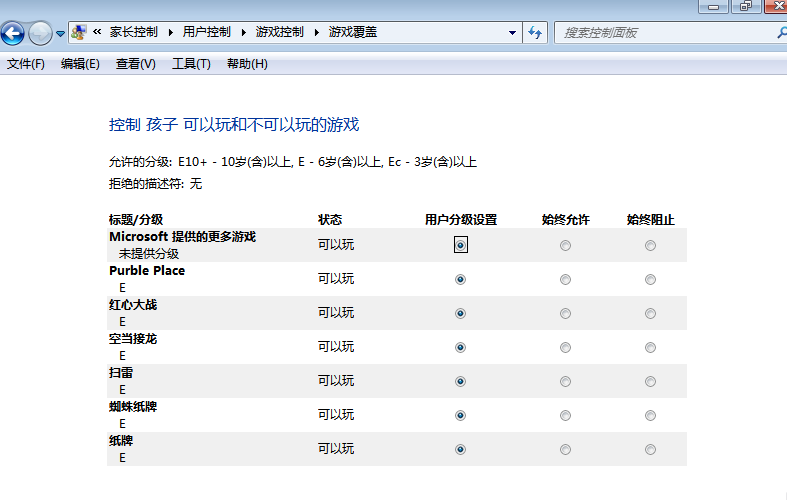The width and height of the screenshot is (787, 500).
Task: Select 始终允许 for 扫雷
Action: click(x=565, y=382)
